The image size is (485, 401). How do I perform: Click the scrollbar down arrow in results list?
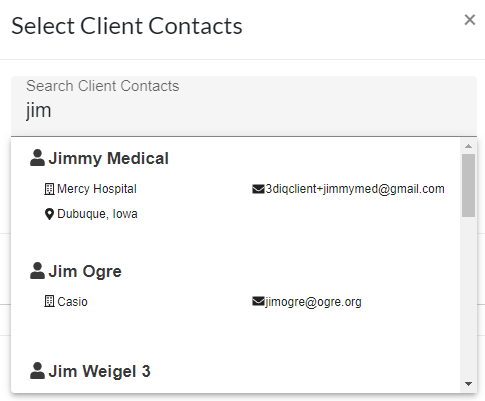coord(468,384)
